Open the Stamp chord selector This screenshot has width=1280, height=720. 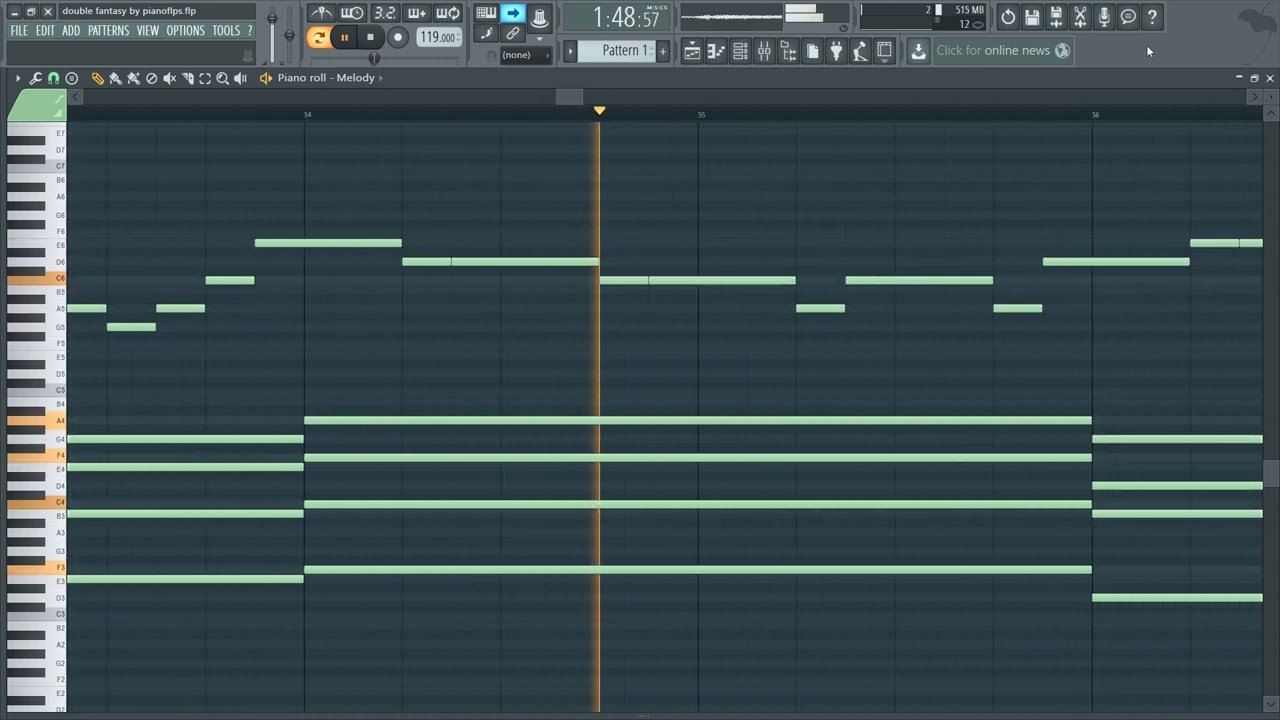click(72, 78)
